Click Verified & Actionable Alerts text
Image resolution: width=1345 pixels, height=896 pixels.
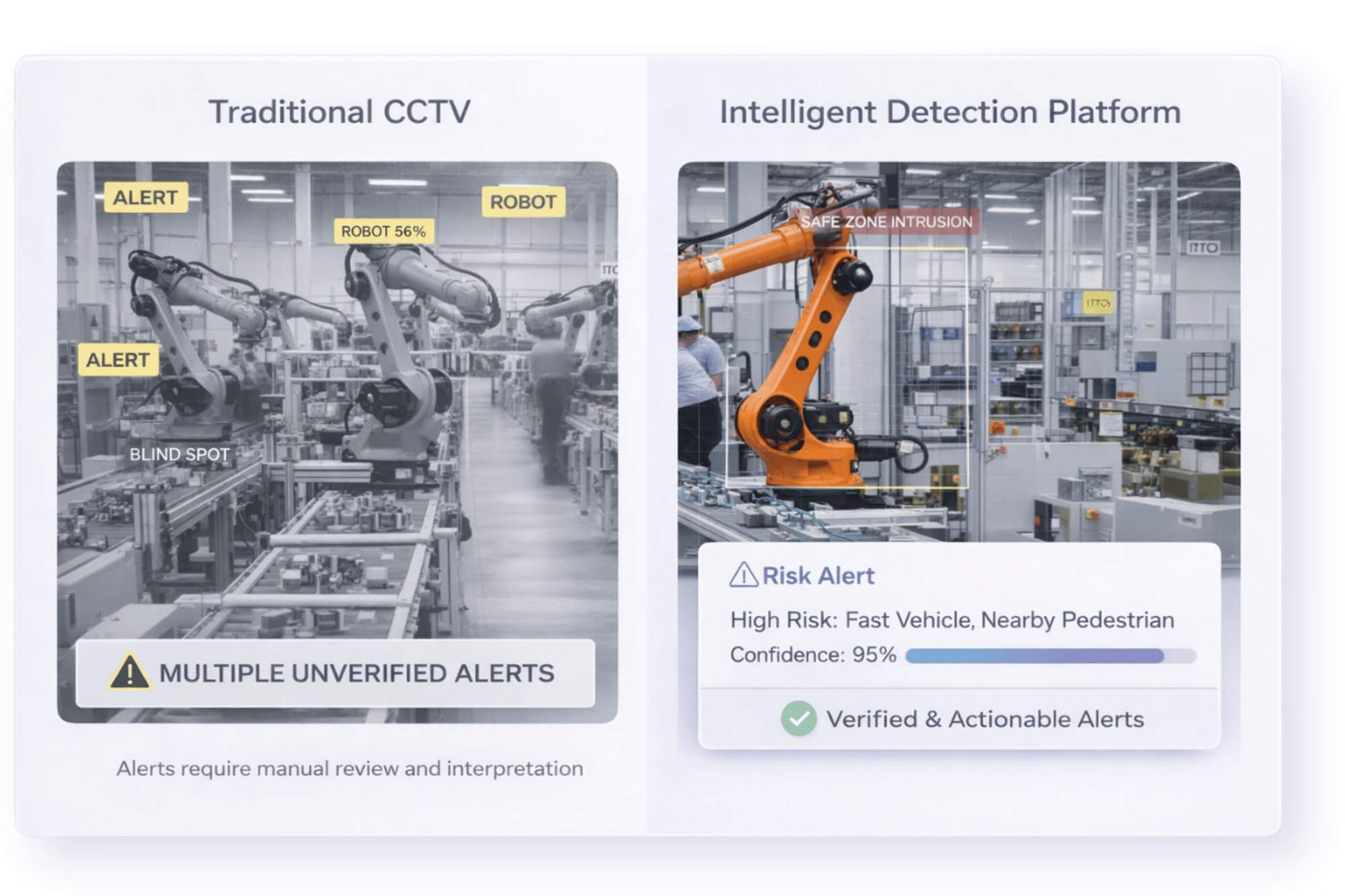click(985, 719)
